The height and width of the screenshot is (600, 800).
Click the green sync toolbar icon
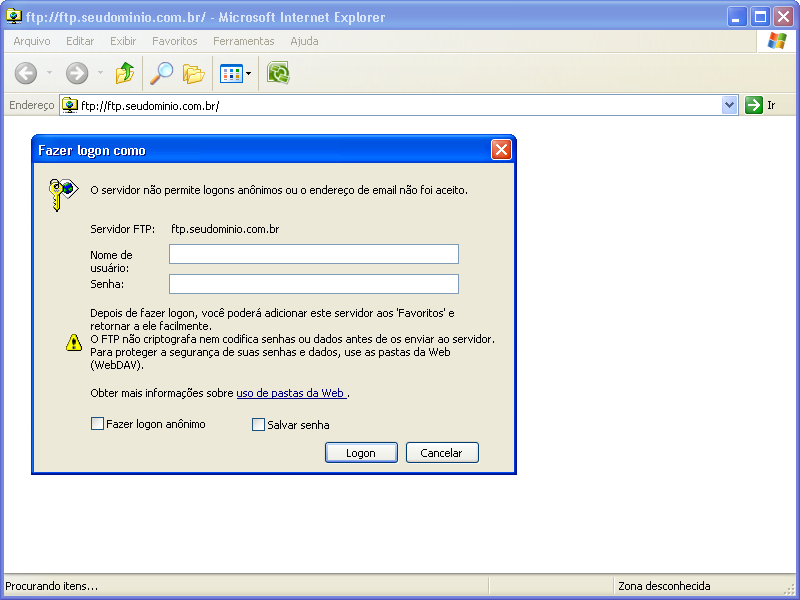coord(278,73)
